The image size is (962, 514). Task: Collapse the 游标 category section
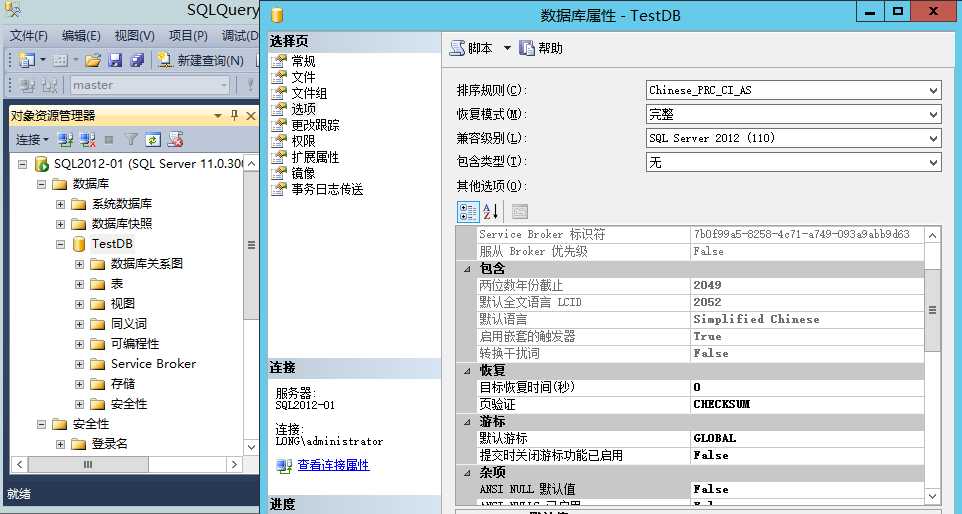coord(468,421)
